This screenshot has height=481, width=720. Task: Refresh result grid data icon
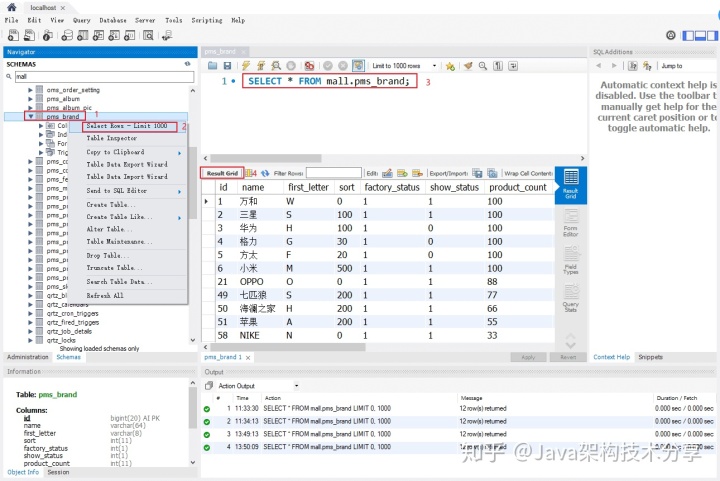coord(265,173)
